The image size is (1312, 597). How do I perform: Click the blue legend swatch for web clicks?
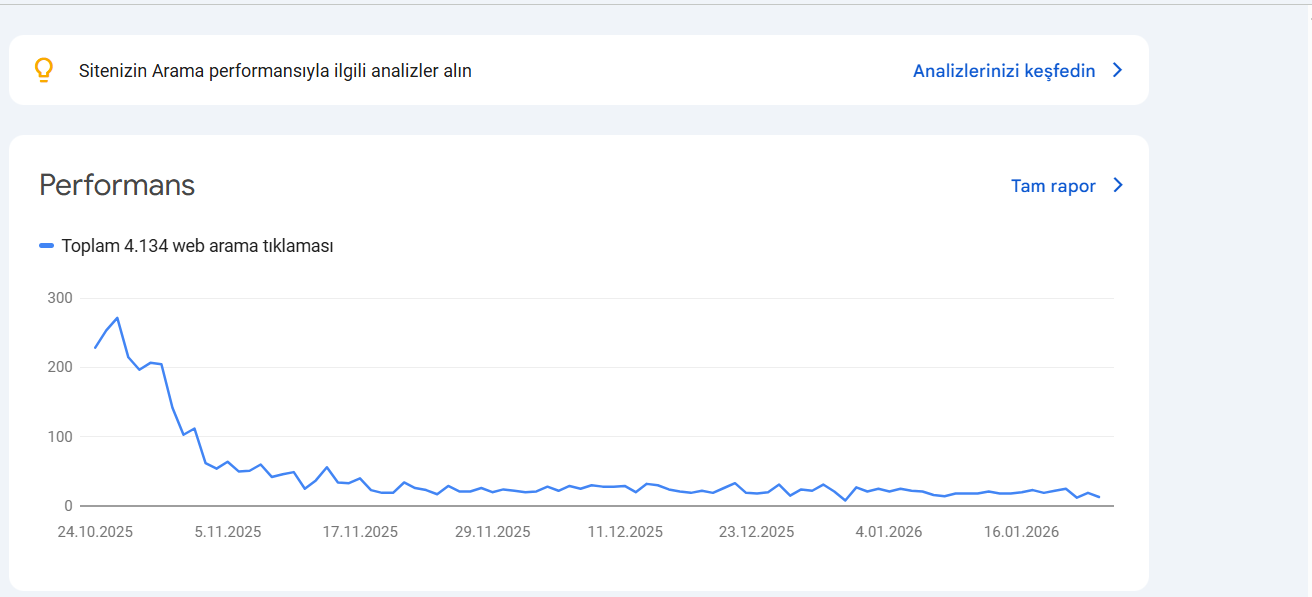point(46,246)
